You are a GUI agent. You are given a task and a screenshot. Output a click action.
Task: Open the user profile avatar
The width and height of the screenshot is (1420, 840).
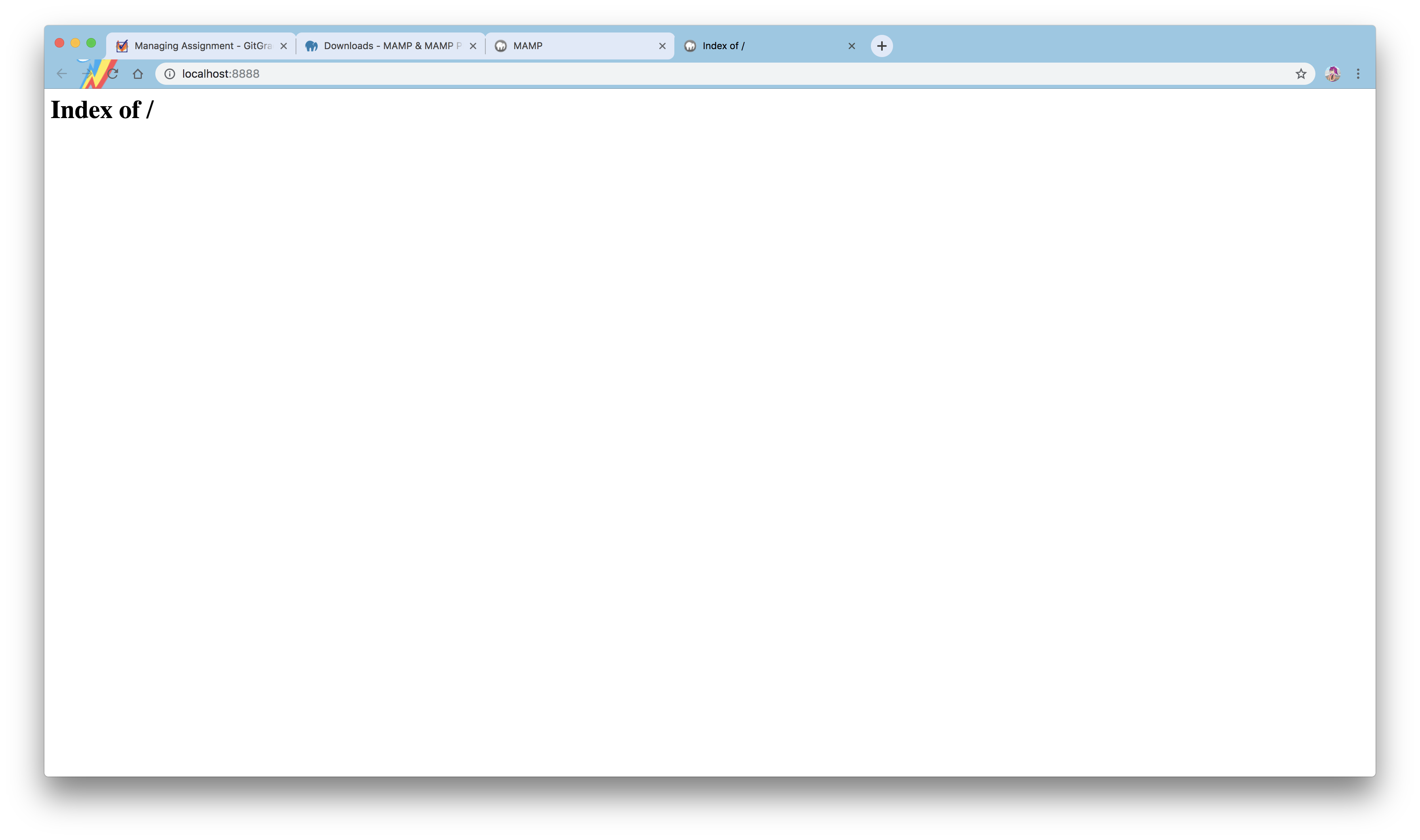1332,74
